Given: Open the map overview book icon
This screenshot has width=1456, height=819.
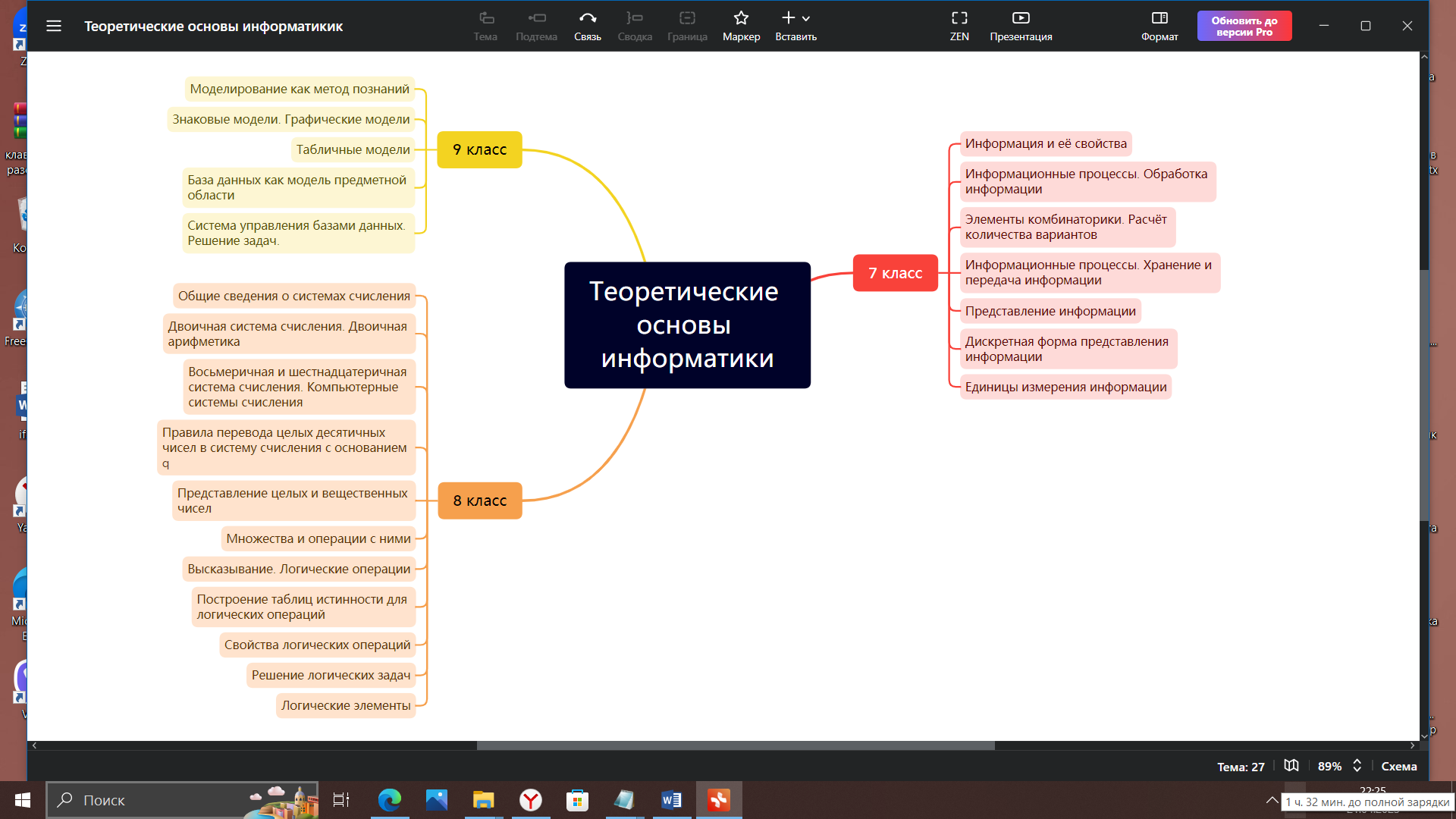Looking at the screenshot, I should click(1291, 766).
